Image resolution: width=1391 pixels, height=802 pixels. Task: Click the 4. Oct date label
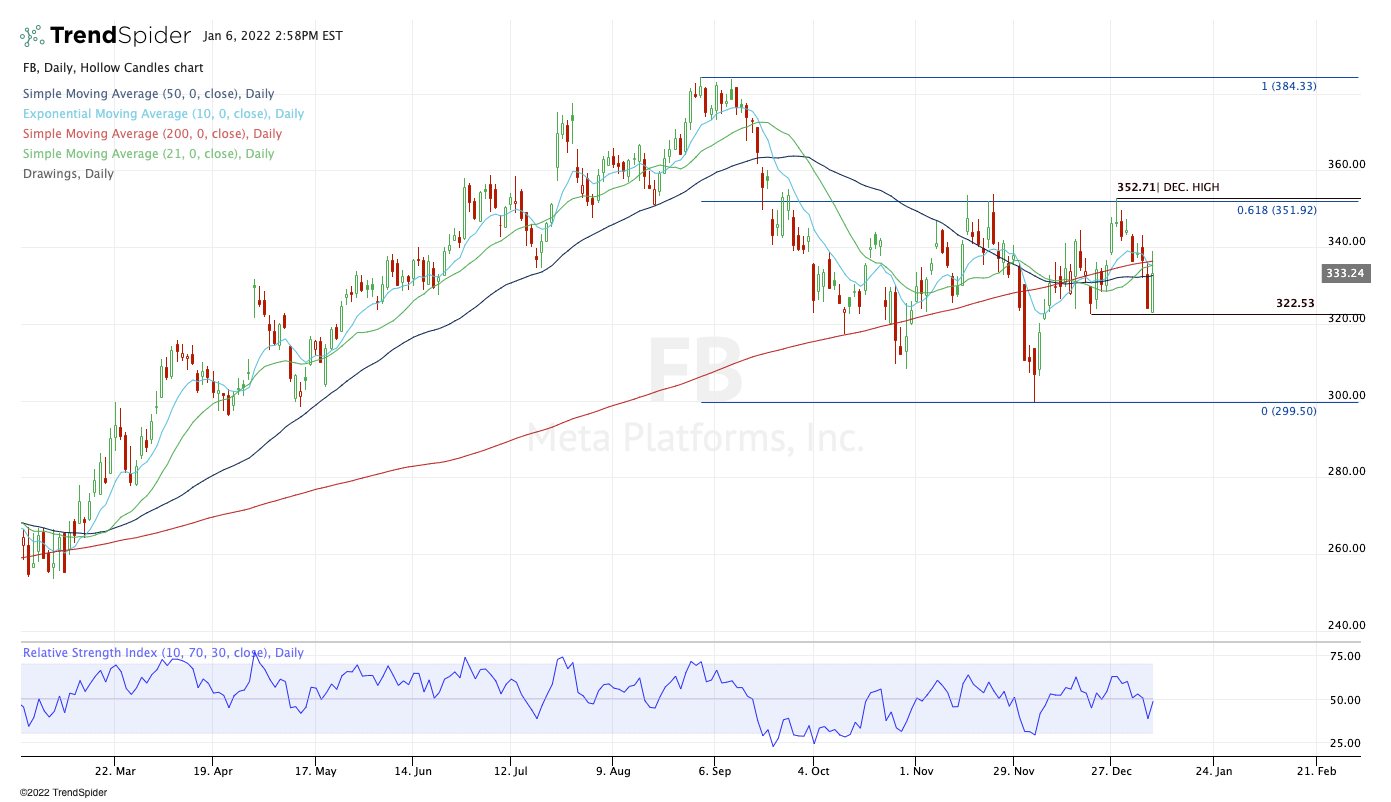[x=813, y=771]
